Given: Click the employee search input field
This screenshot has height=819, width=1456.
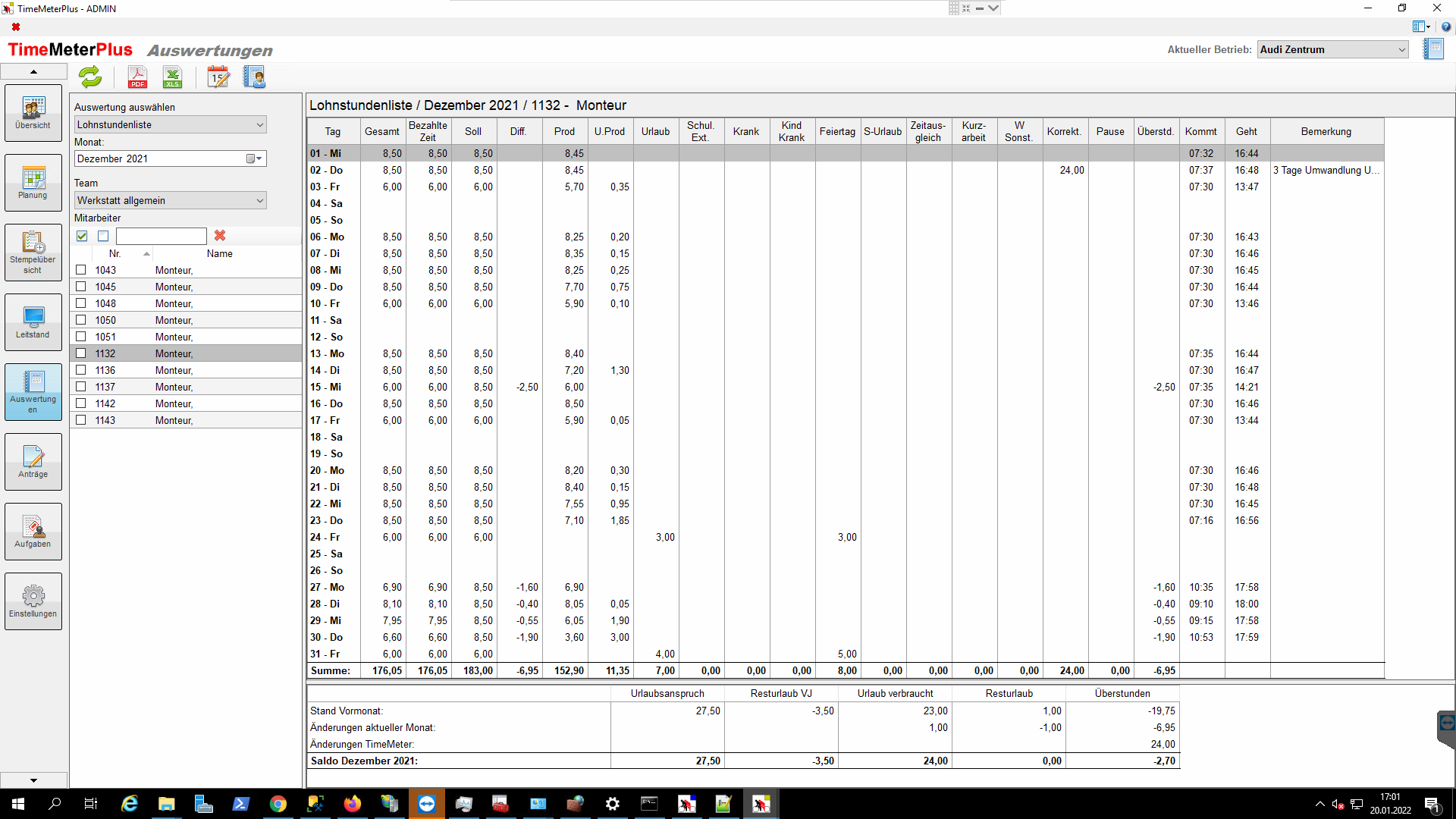Looking at the screenshot, I should point(162,236).
